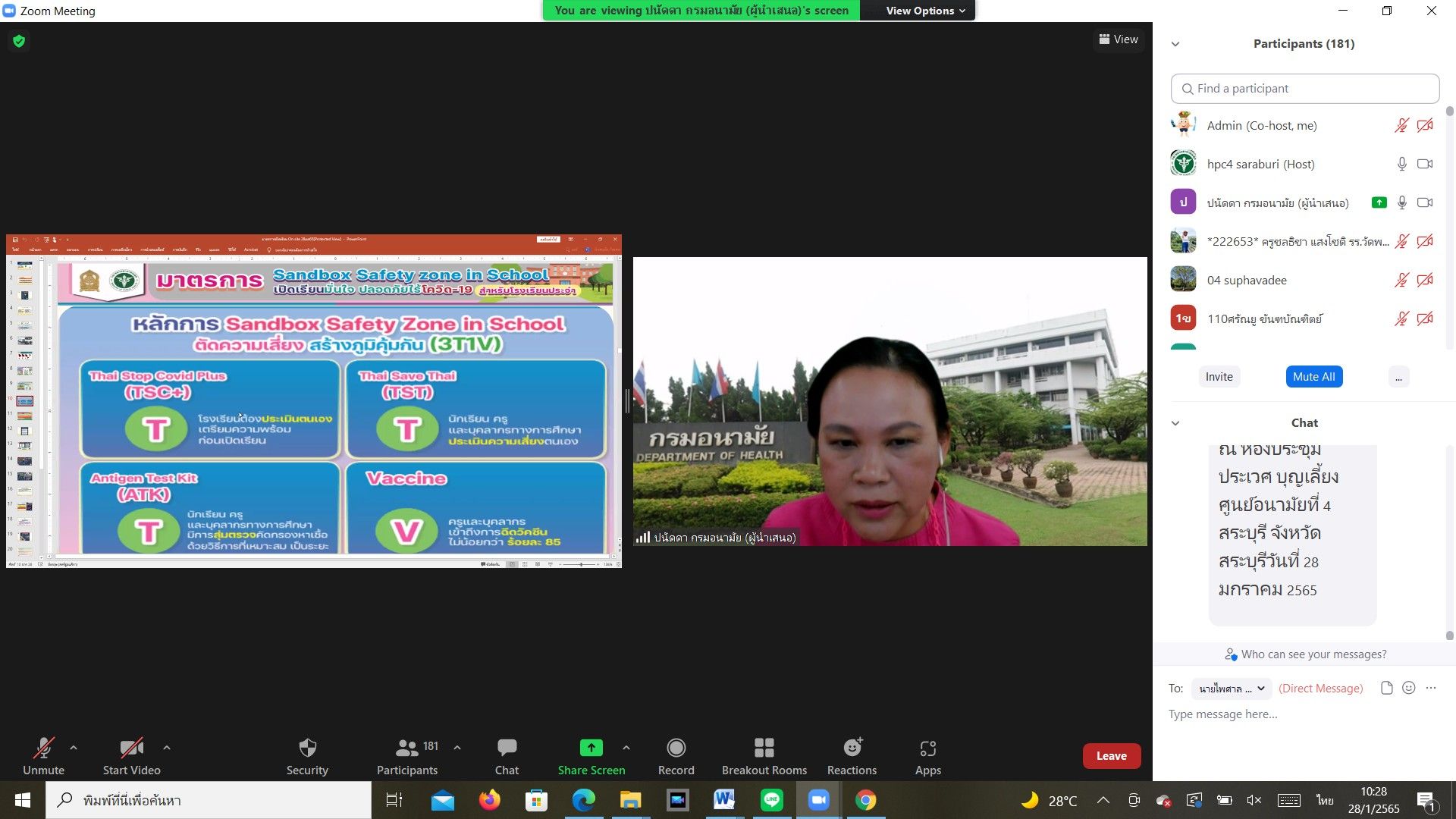Screen dimensions: 1456x819
Task: Open share options arrow beside Share Screen
Action: coord(626,748)
